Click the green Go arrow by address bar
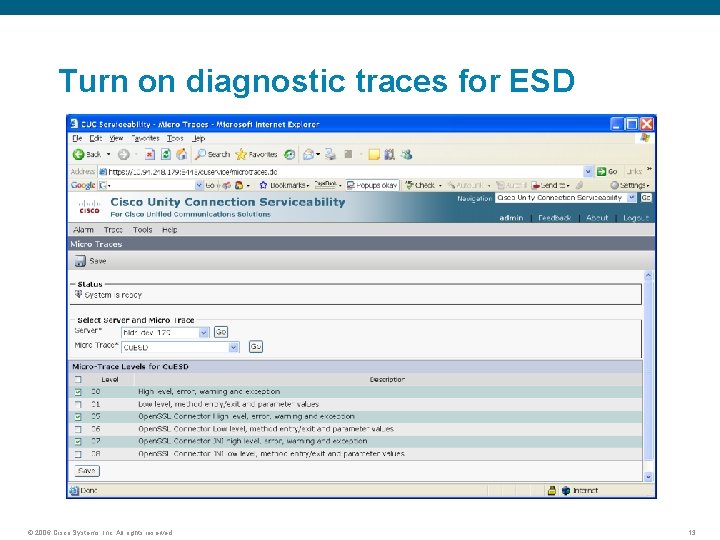The height and width of the screenshot is (540, 720). (x=602, y=172)
